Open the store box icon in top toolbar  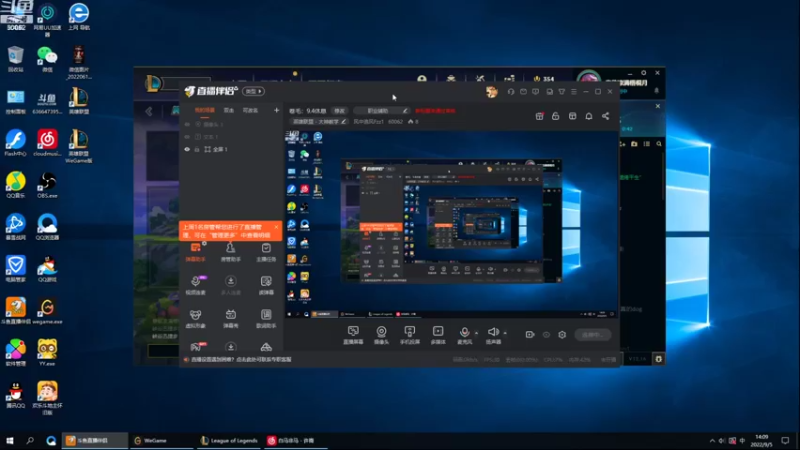572,116
